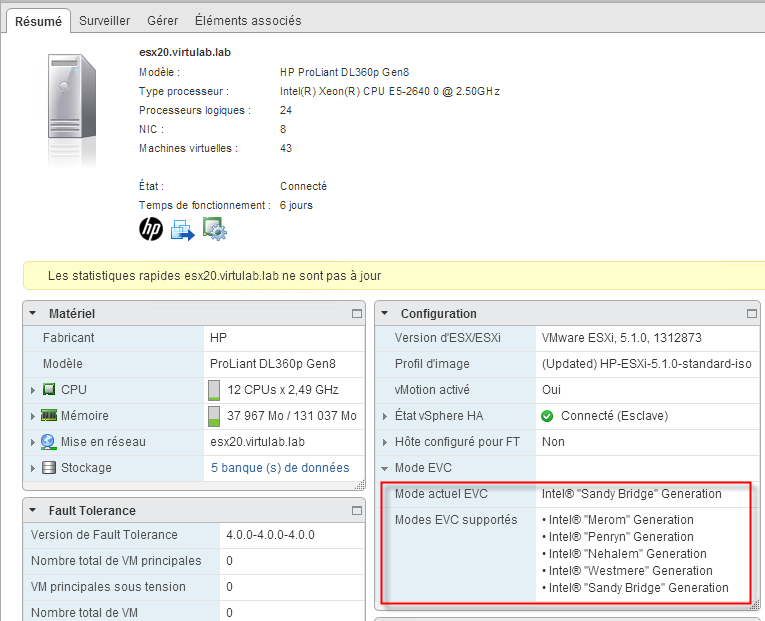This screenshot has height=621, width=765.
Task: Click the VM principales sous tension label
Action: click(x=108, y=586)
